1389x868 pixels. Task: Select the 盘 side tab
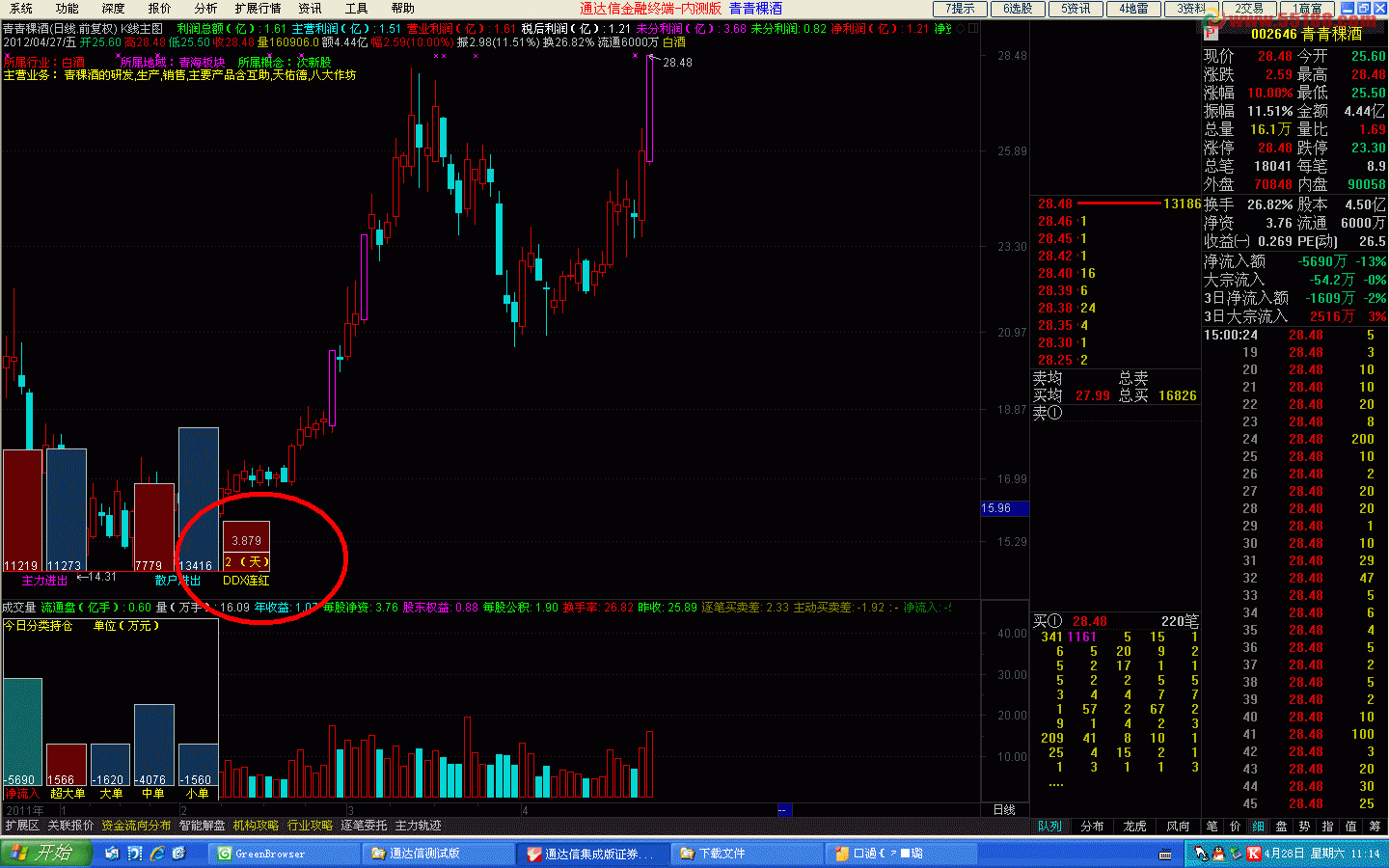pyautogui.click(x=1281, y=826)
